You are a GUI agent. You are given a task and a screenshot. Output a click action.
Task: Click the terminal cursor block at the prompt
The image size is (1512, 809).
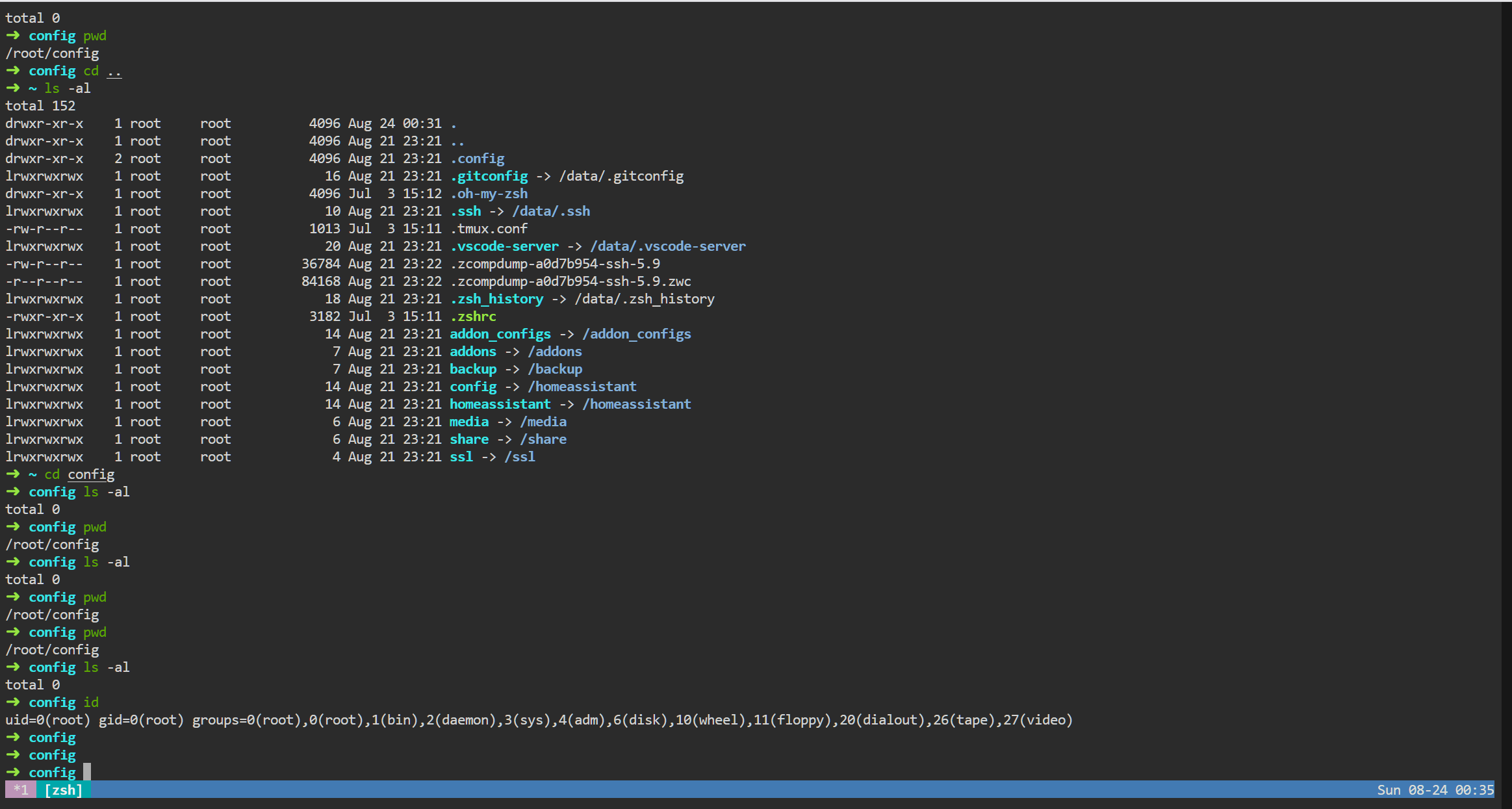click(87, 772)
